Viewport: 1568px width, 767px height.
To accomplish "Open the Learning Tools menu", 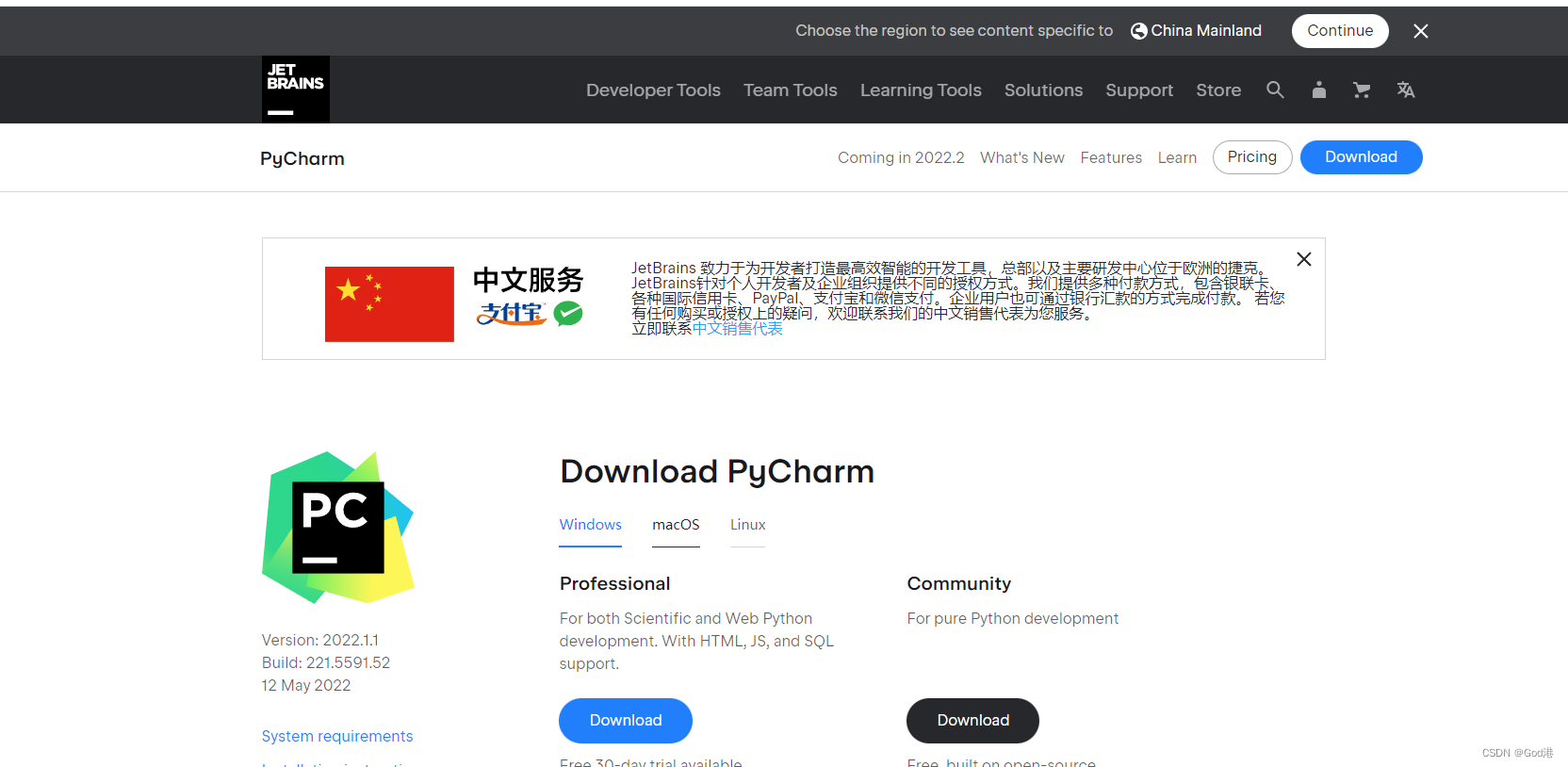I will tap(921, 90).
